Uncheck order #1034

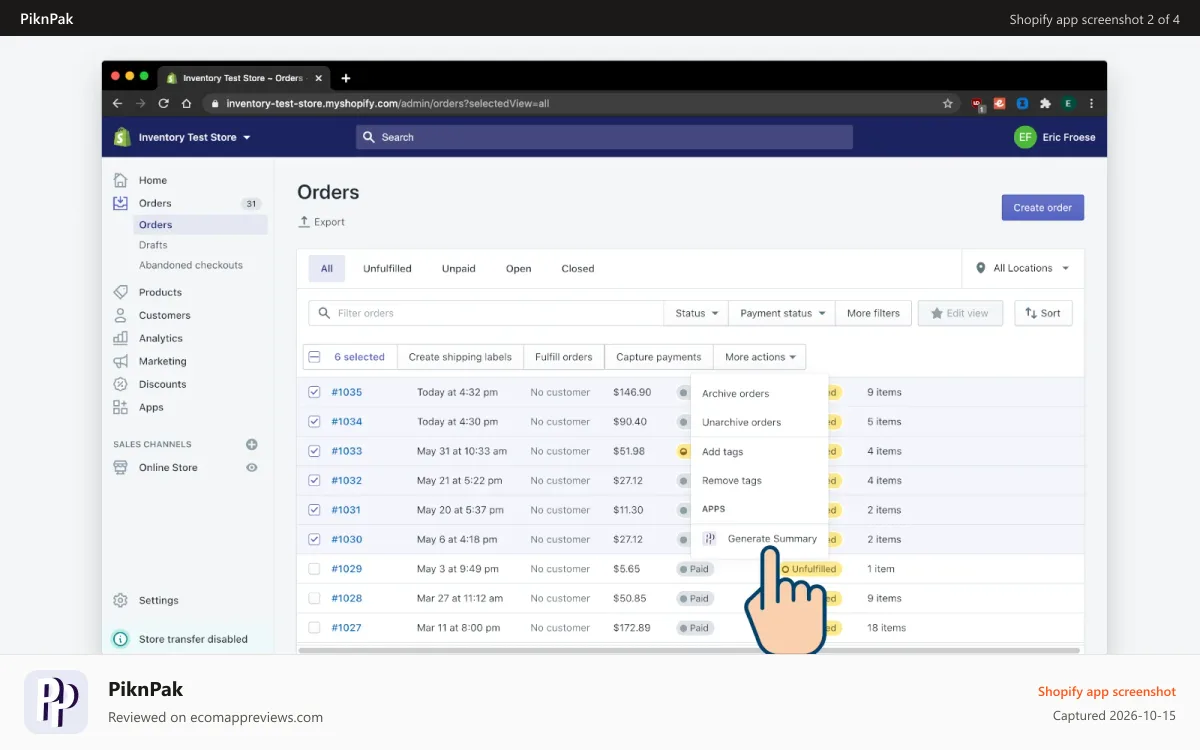point(314,421)
